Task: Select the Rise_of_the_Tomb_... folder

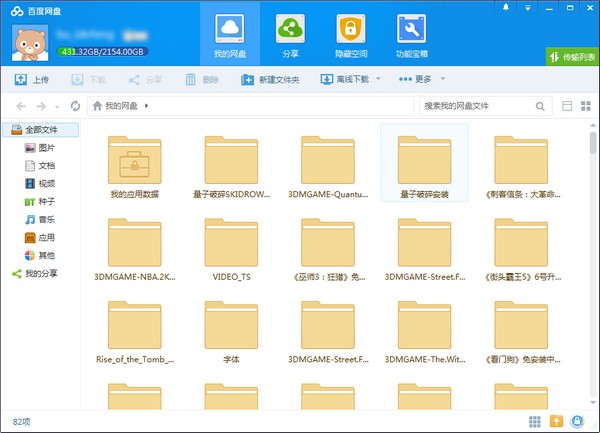Action: click(135, 332)
